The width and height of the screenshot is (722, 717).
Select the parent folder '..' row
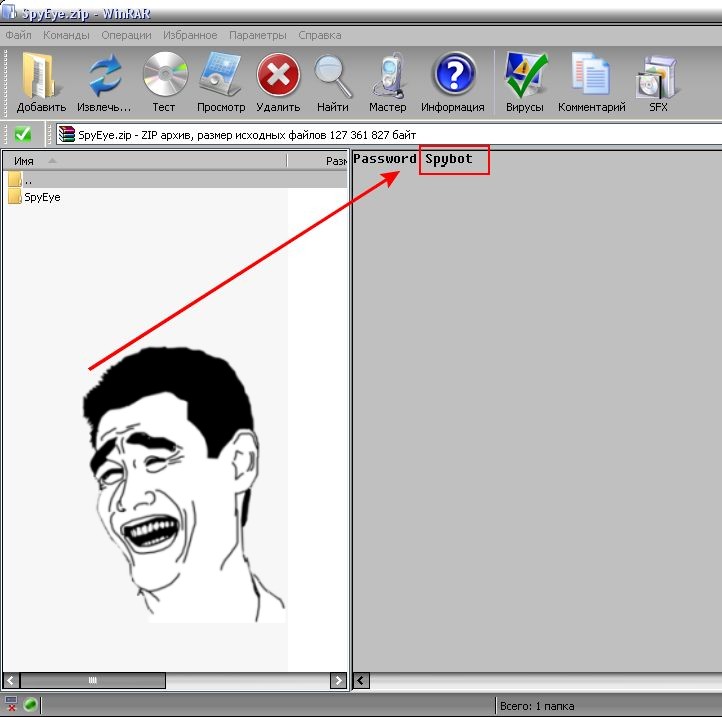pos(177,179)
